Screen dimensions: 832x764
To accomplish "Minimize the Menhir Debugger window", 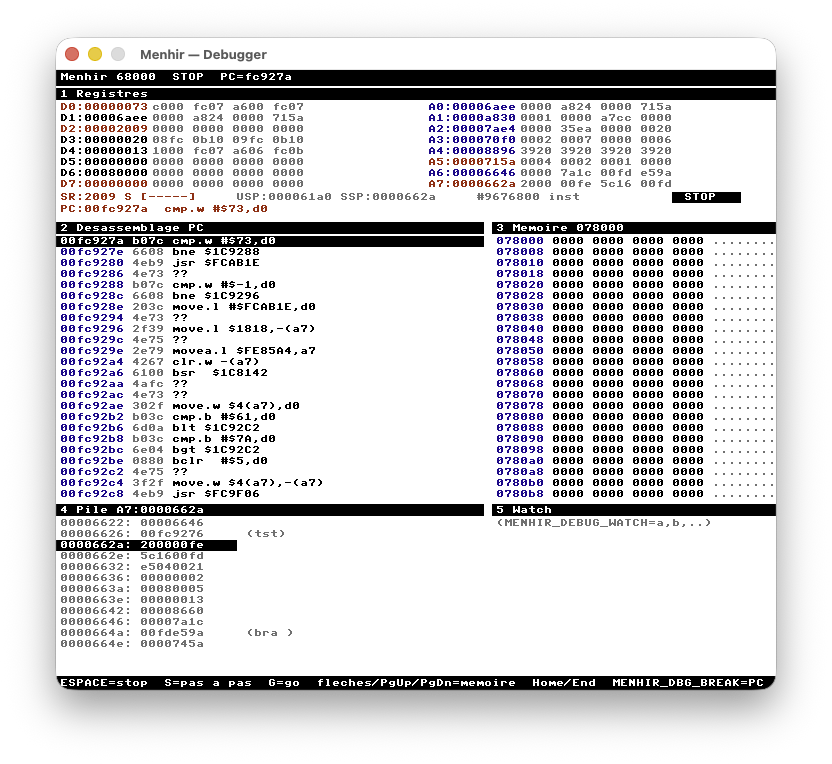I will tap(95, 54).
